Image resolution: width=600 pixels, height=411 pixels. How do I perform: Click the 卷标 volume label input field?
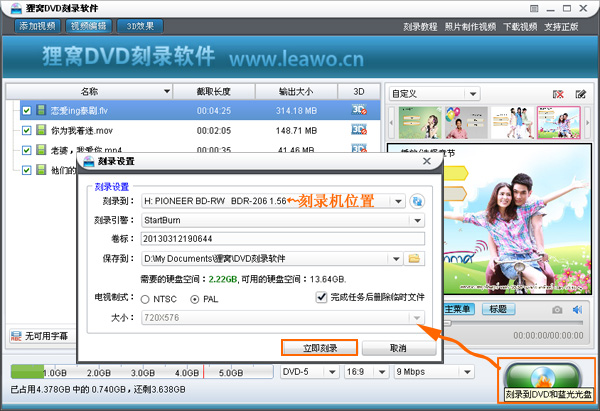click(283, 239)
